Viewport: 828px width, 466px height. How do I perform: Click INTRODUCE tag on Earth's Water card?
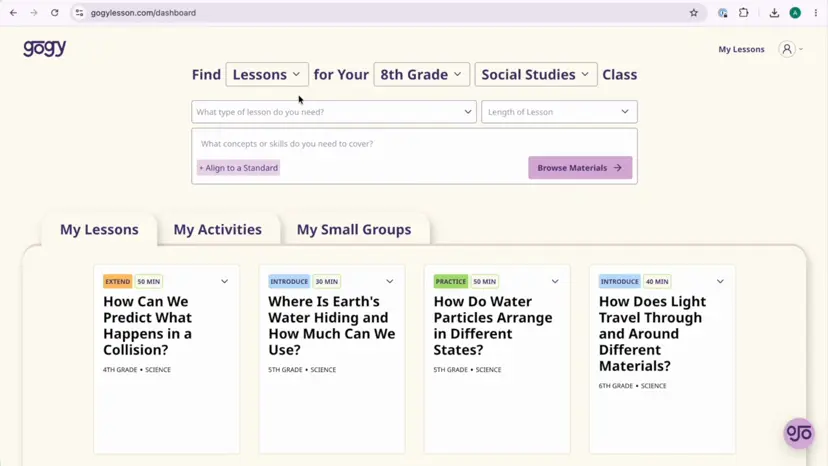pyautogui.click(x=289, y=282)
